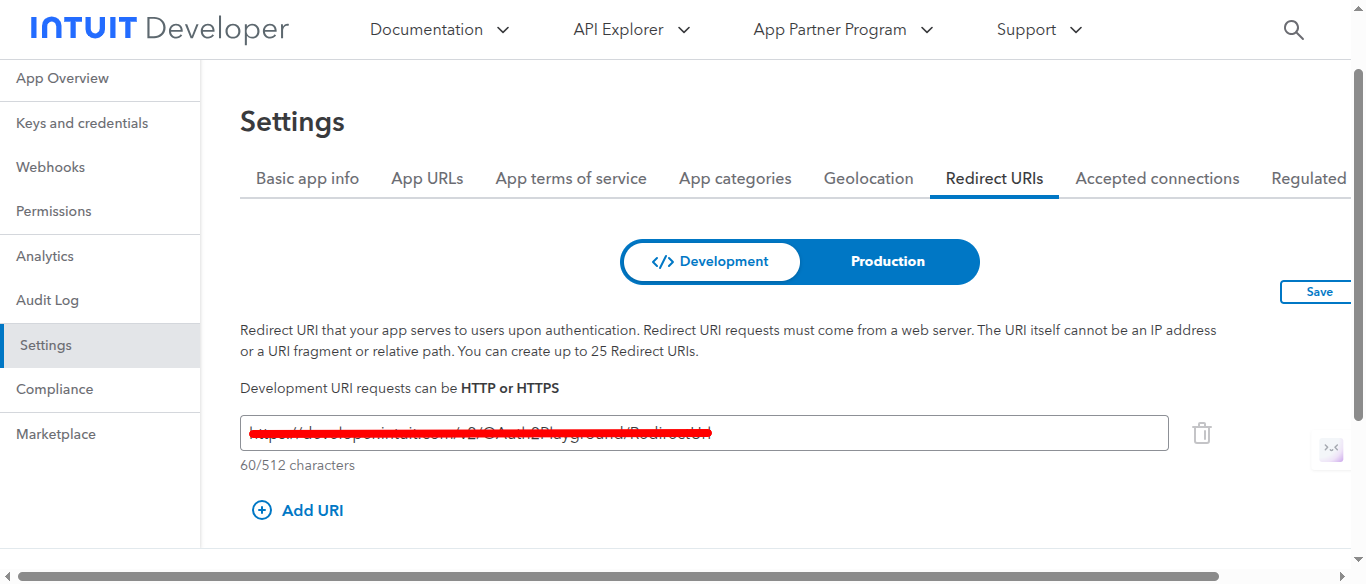Open the API Explorer dropdown

[x=631, y=30]
